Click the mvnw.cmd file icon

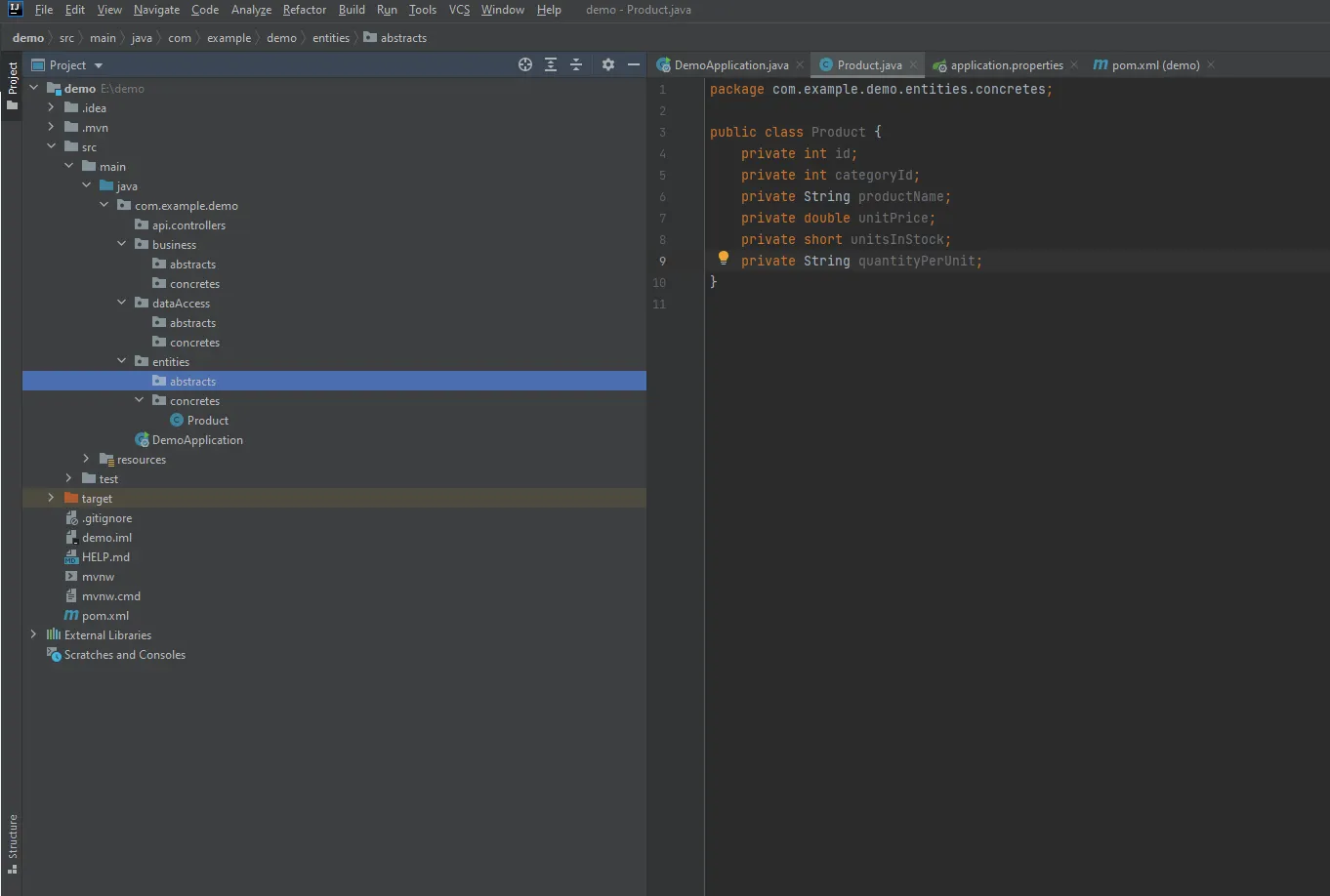[x=71, y=595]
